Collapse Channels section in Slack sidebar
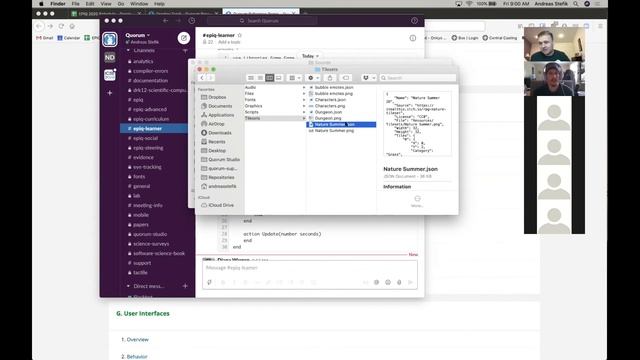 [128, 50]
